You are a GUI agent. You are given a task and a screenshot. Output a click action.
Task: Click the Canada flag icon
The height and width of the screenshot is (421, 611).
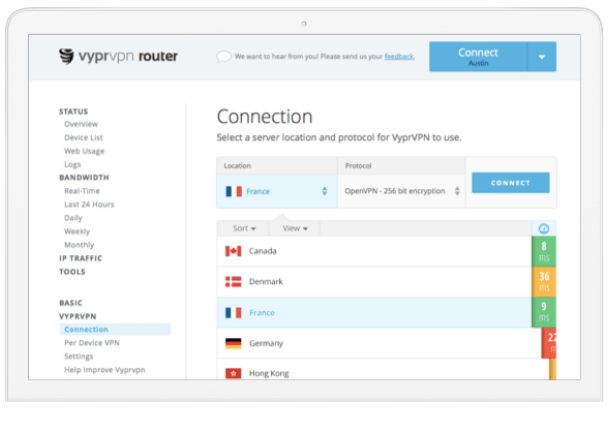tap(233, 251)
